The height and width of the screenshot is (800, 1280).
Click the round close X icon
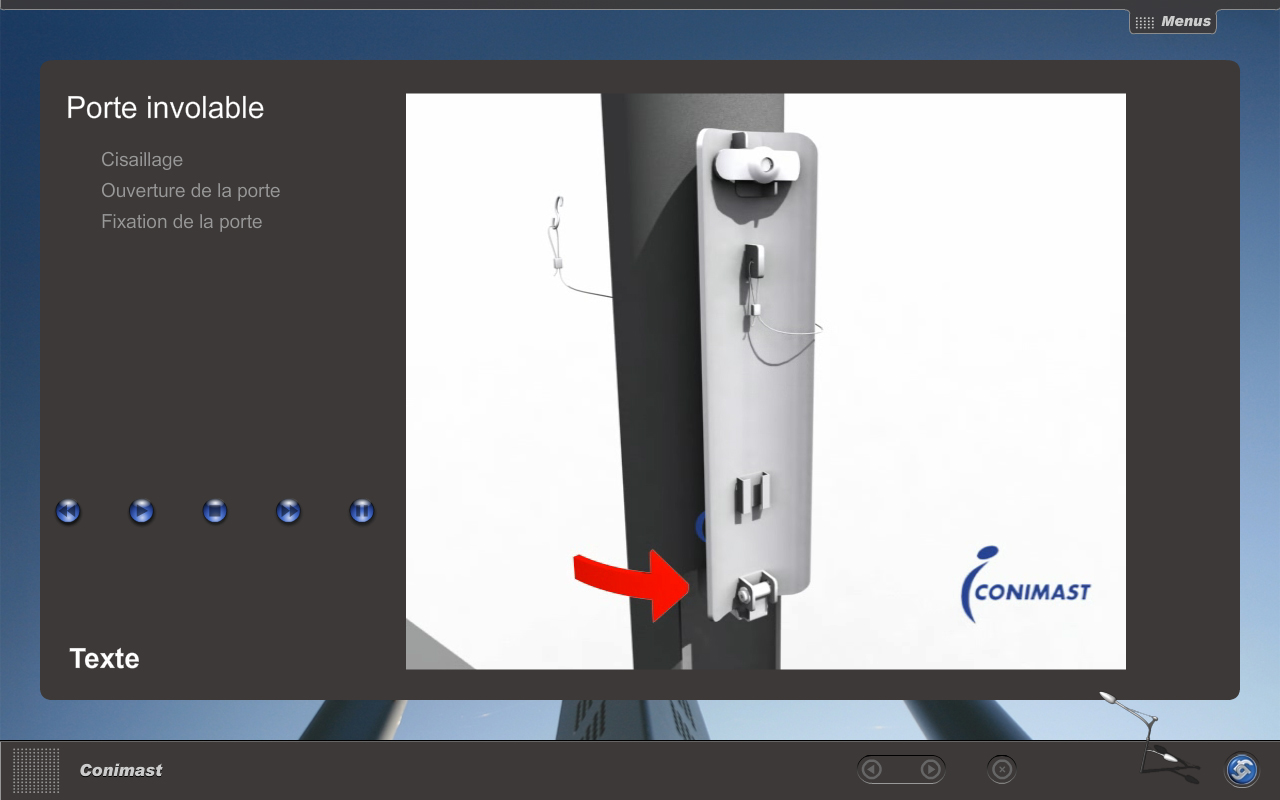click(1002, 769)
